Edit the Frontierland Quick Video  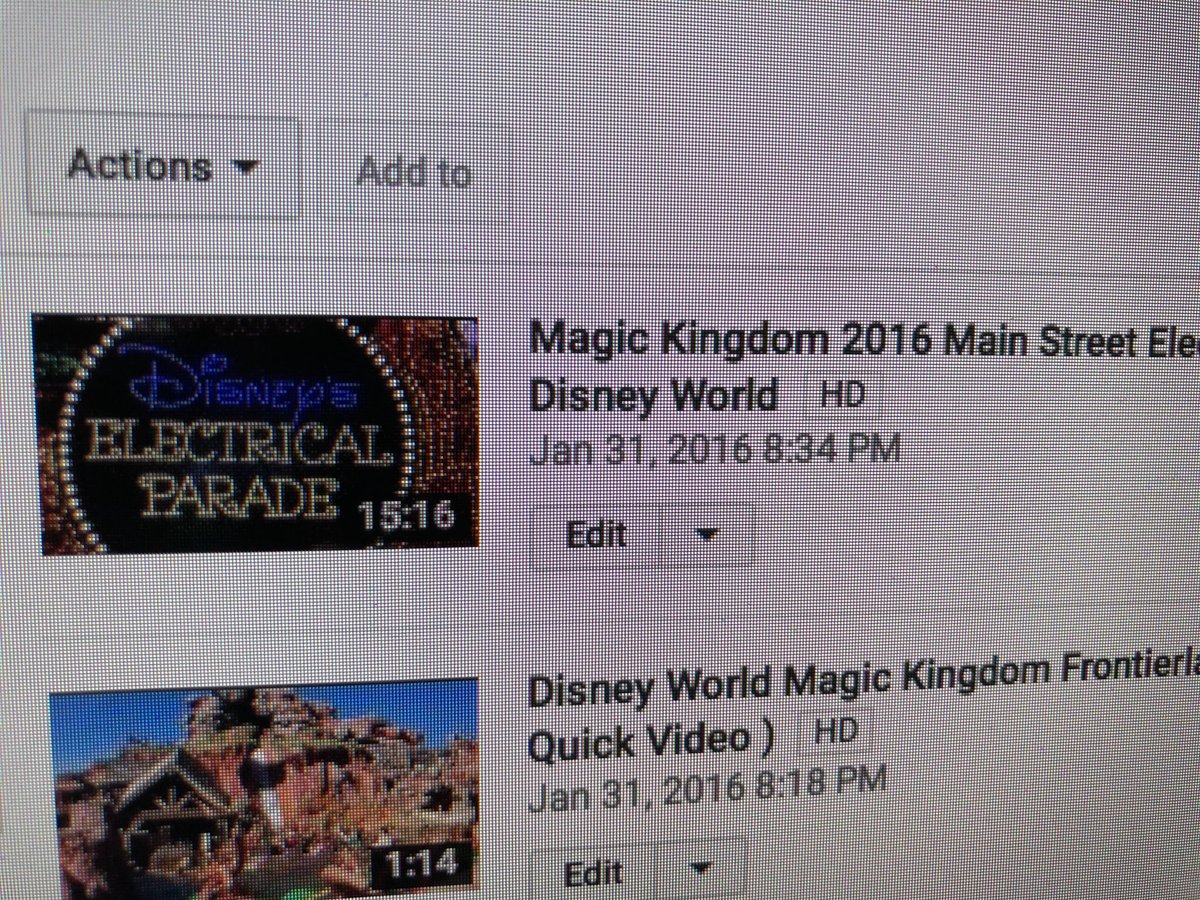pyautogui.click(x=593, y=872)
